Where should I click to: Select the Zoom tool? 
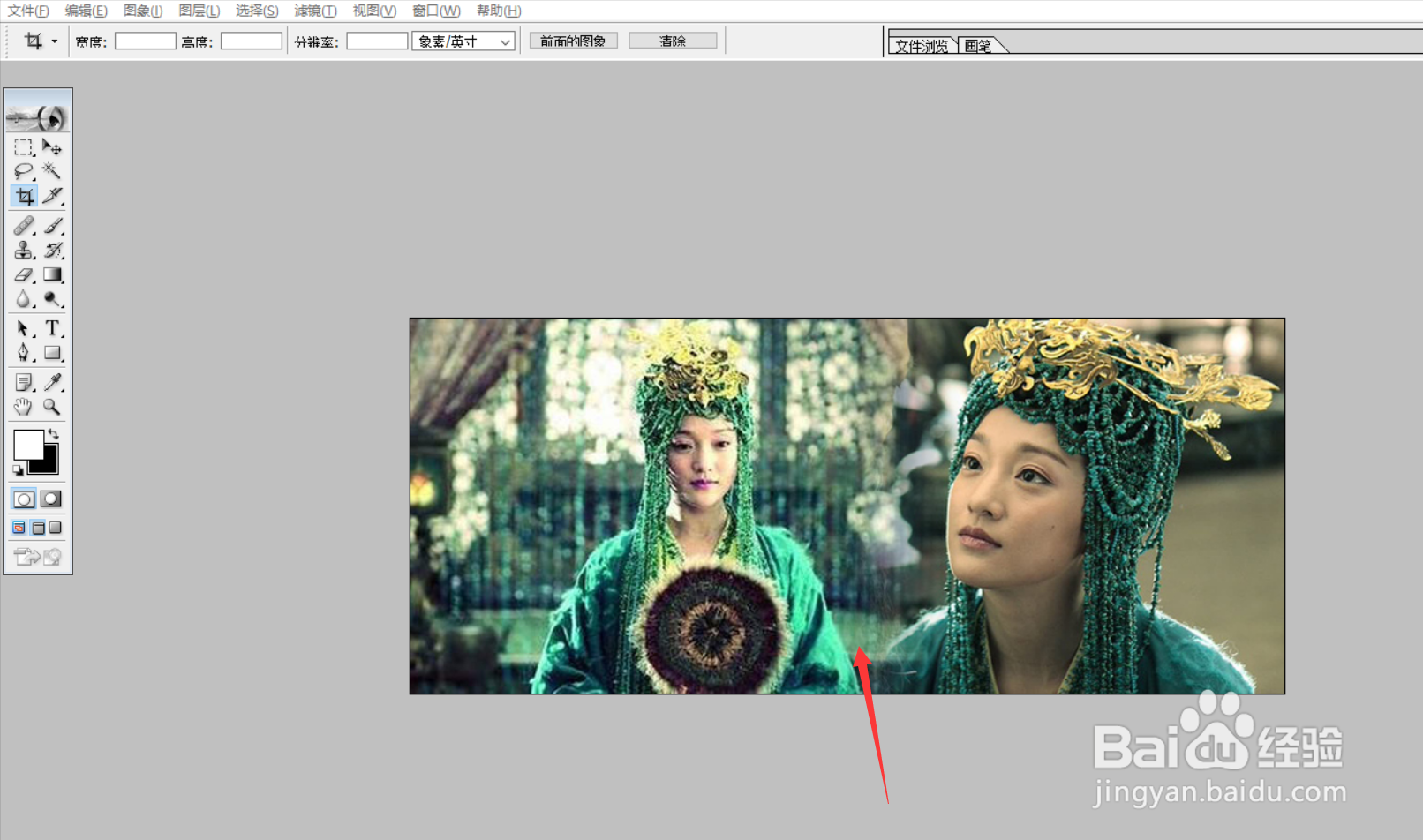(x=52, y=407)
